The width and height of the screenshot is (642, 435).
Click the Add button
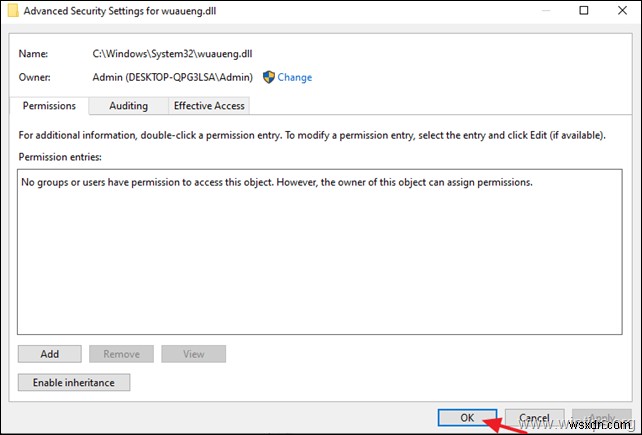pos(50,354)
